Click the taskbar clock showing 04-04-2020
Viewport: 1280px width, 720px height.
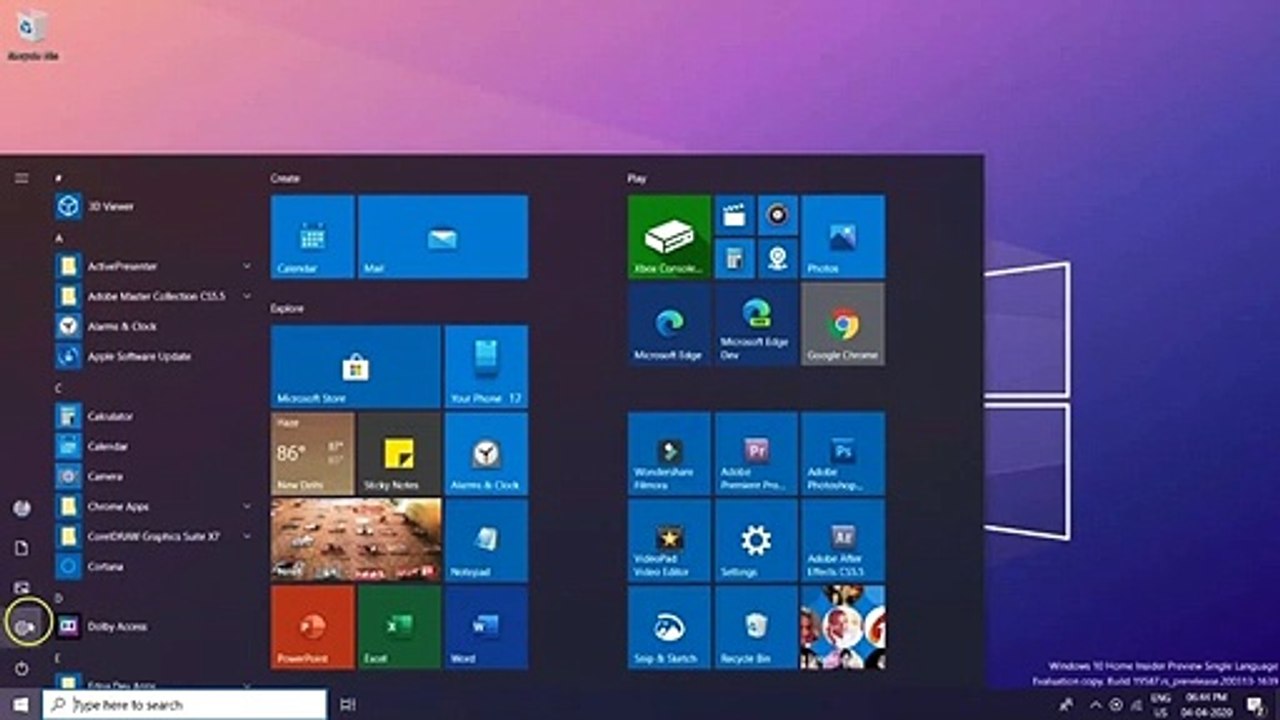[x=1206, y=704]
